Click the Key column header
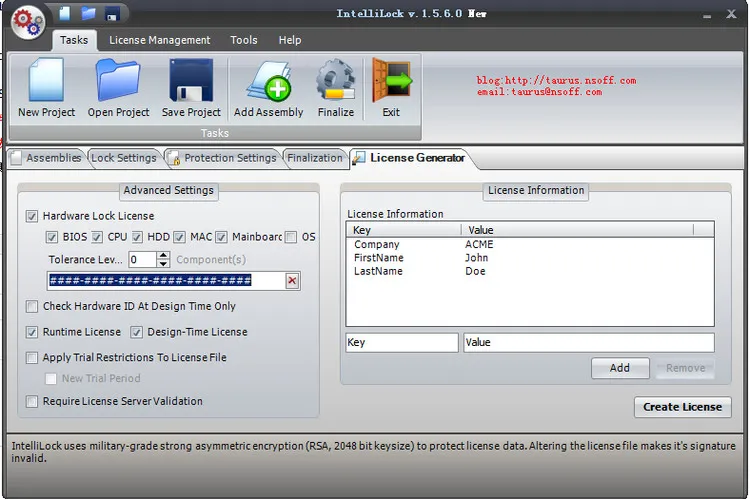The width and height of the screenshot is (750, 499). [x=404, y=230]
